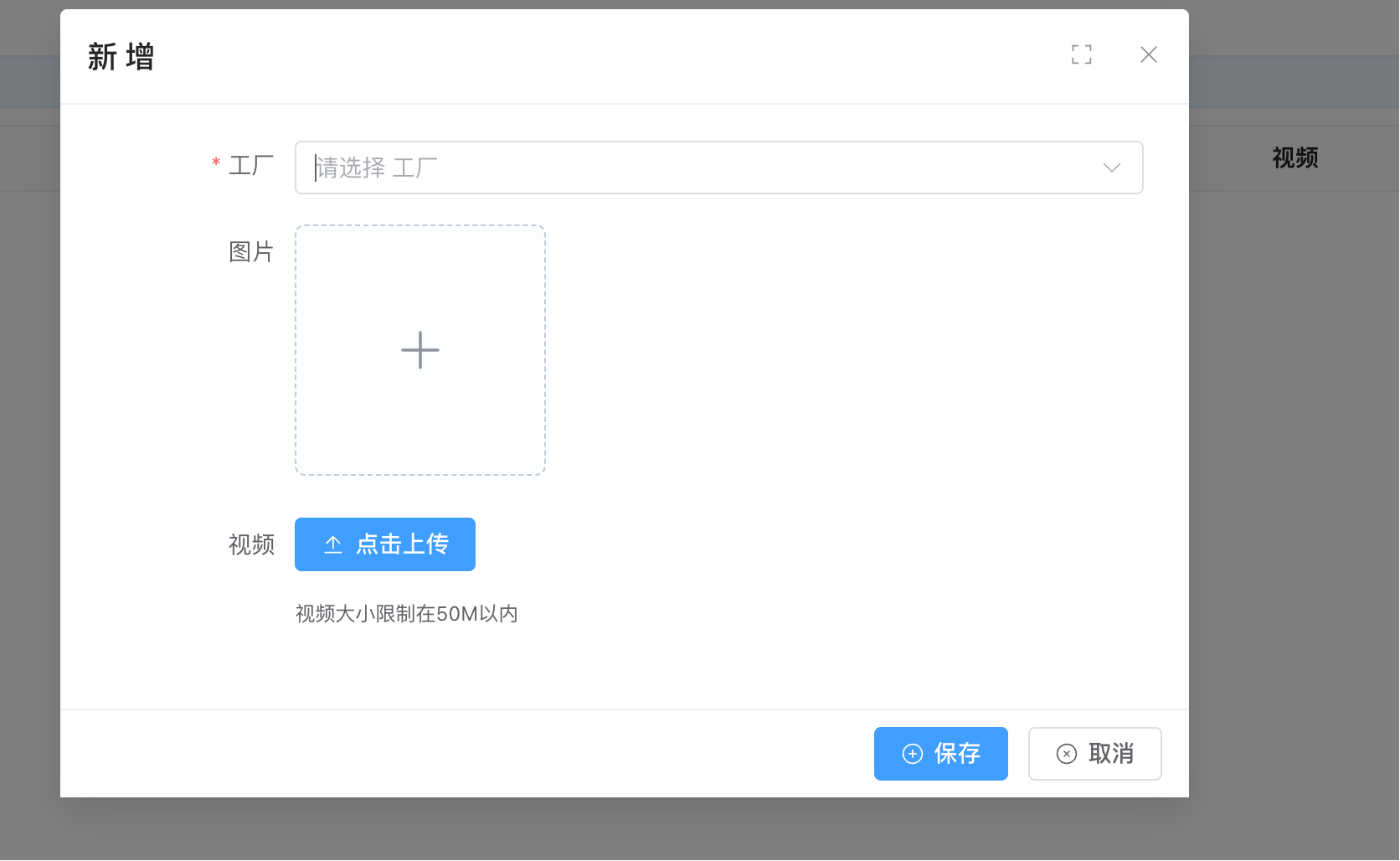1400x861 pixels.
Task: Click the 保存 button text
Action: pyautogui.click(x=957, y=754)
